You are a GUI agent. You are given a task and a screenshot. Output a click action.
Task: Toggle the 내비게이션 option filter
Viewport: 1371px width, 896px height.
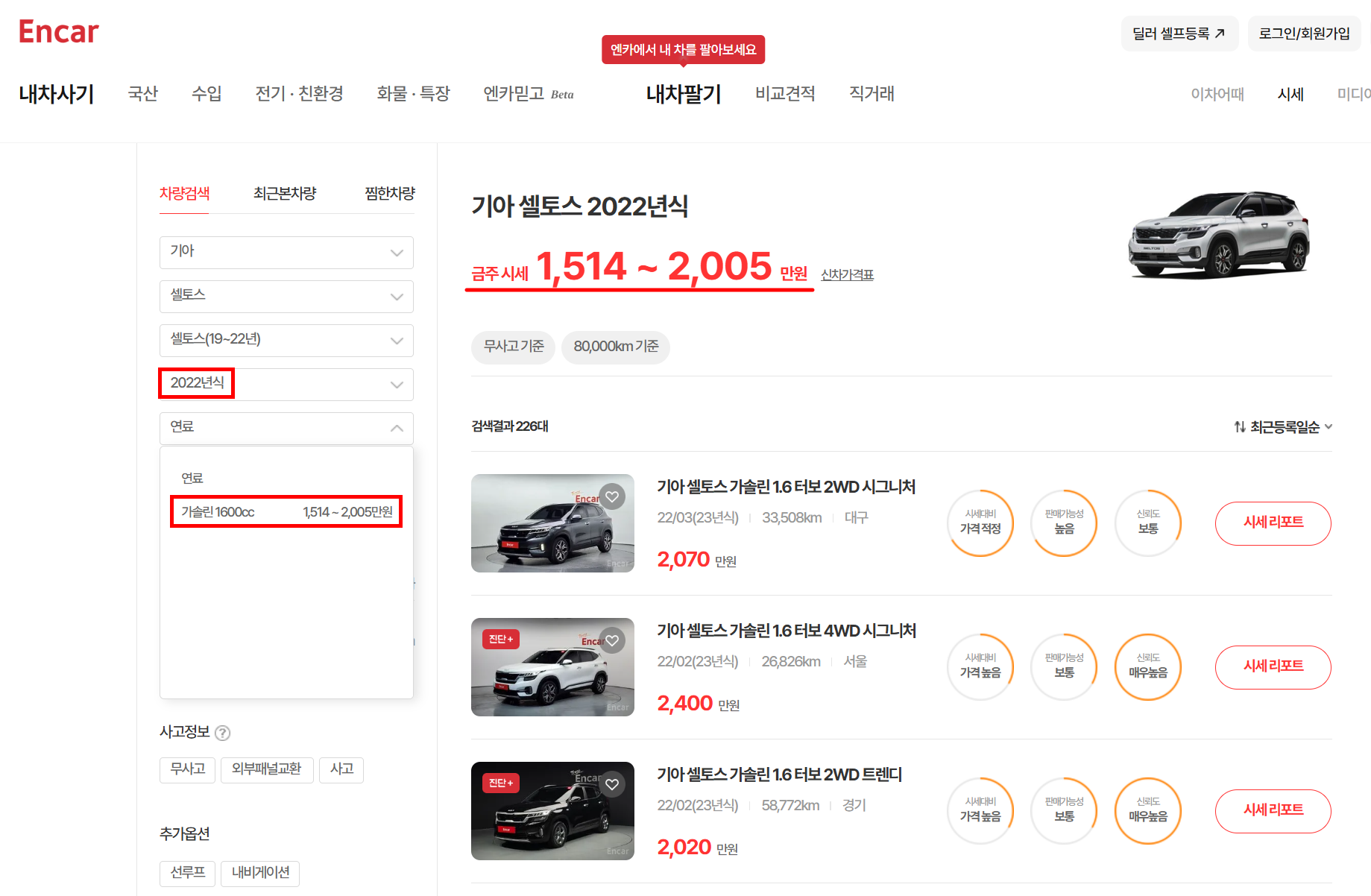click(x=260, y=873)
